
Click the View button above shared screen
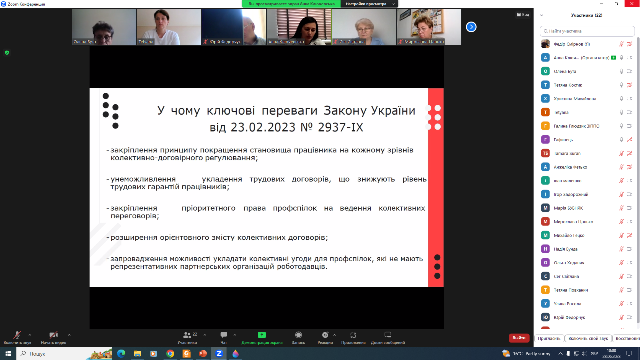pos(523,15)
